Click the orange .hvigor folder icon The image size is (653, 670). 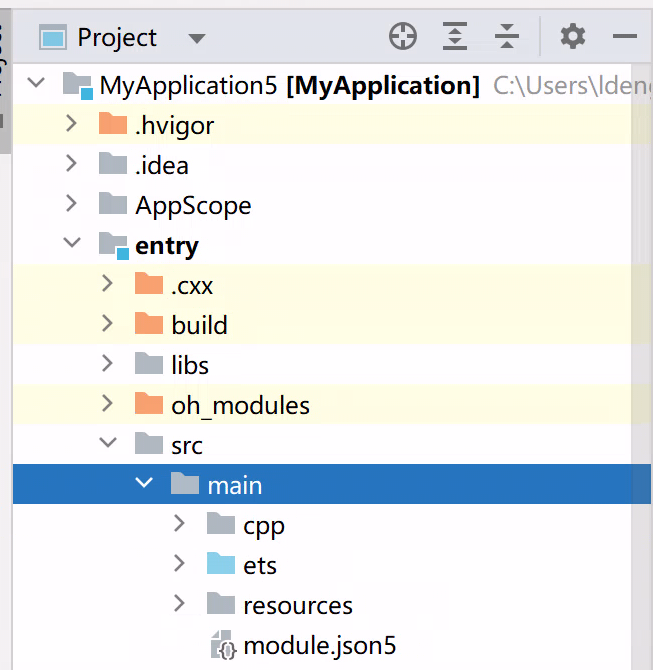tap(113, 125)
